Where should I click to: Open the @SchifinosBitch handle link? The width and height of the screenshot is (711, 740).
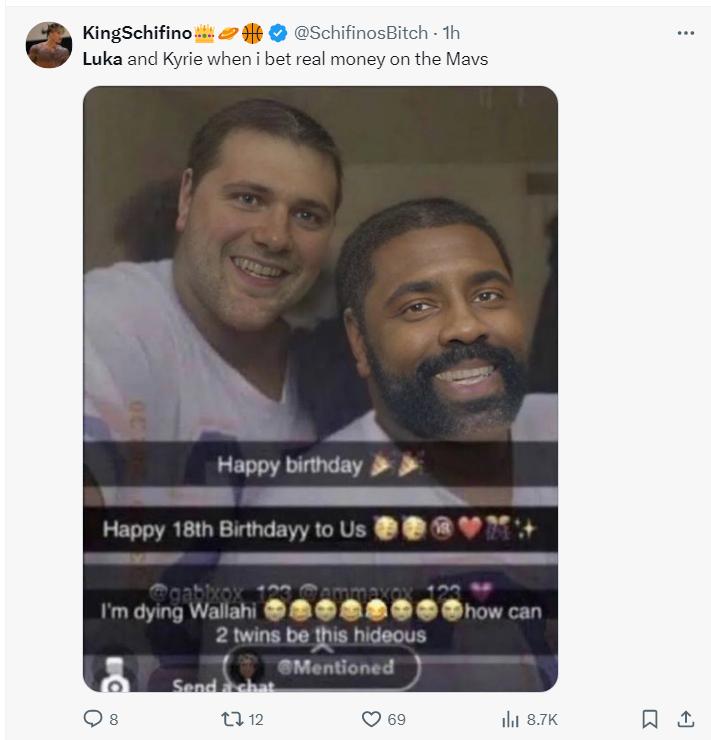pyautogui.click(x=360, y=34)
